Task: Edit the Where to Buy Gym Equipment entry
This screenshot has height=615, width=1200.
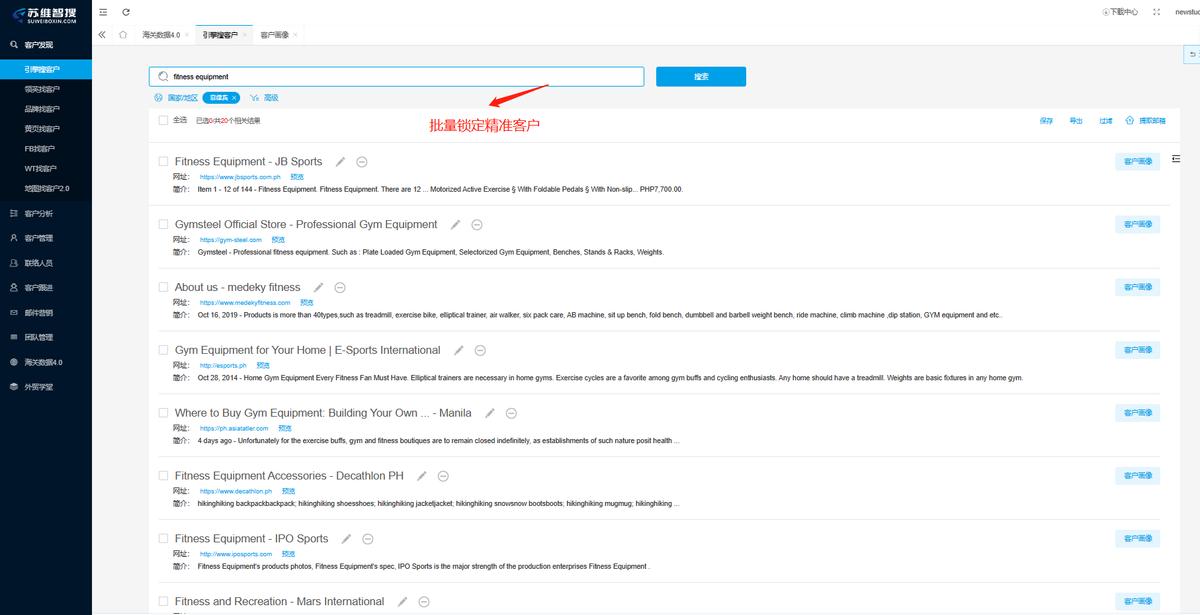Action: [490, 413]
